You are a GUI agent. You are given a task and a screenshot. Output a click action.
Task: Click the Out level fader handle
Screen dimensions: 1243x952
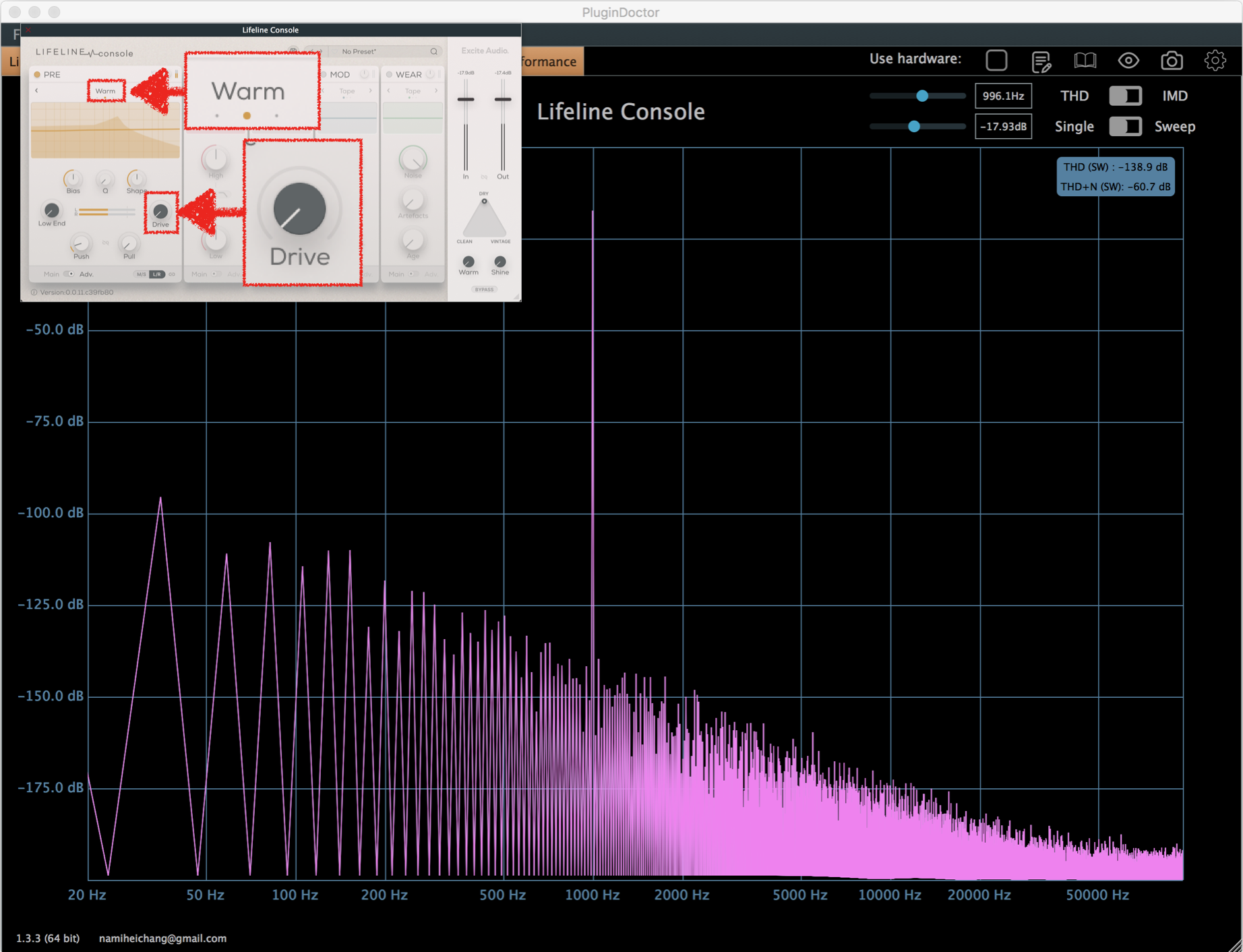point(503,99)
